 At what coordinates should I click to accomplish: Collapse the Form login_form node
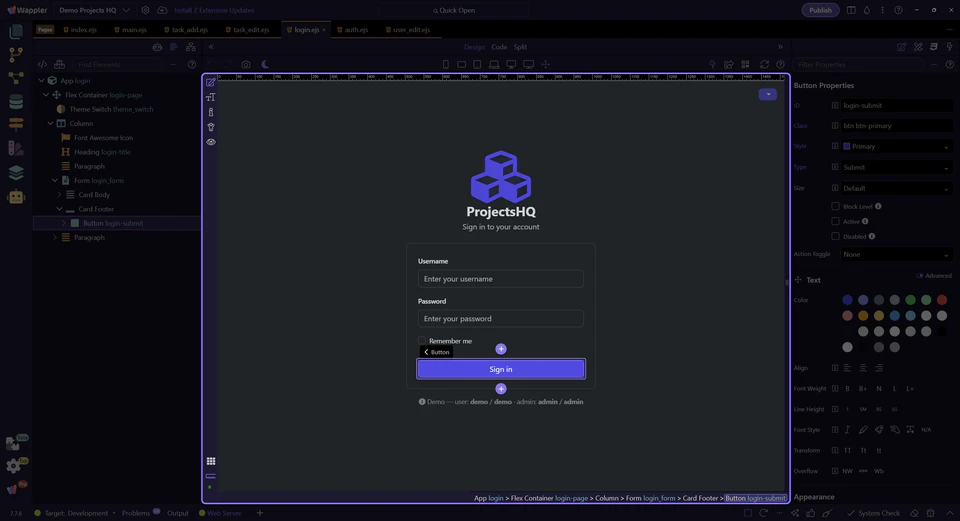54,181
